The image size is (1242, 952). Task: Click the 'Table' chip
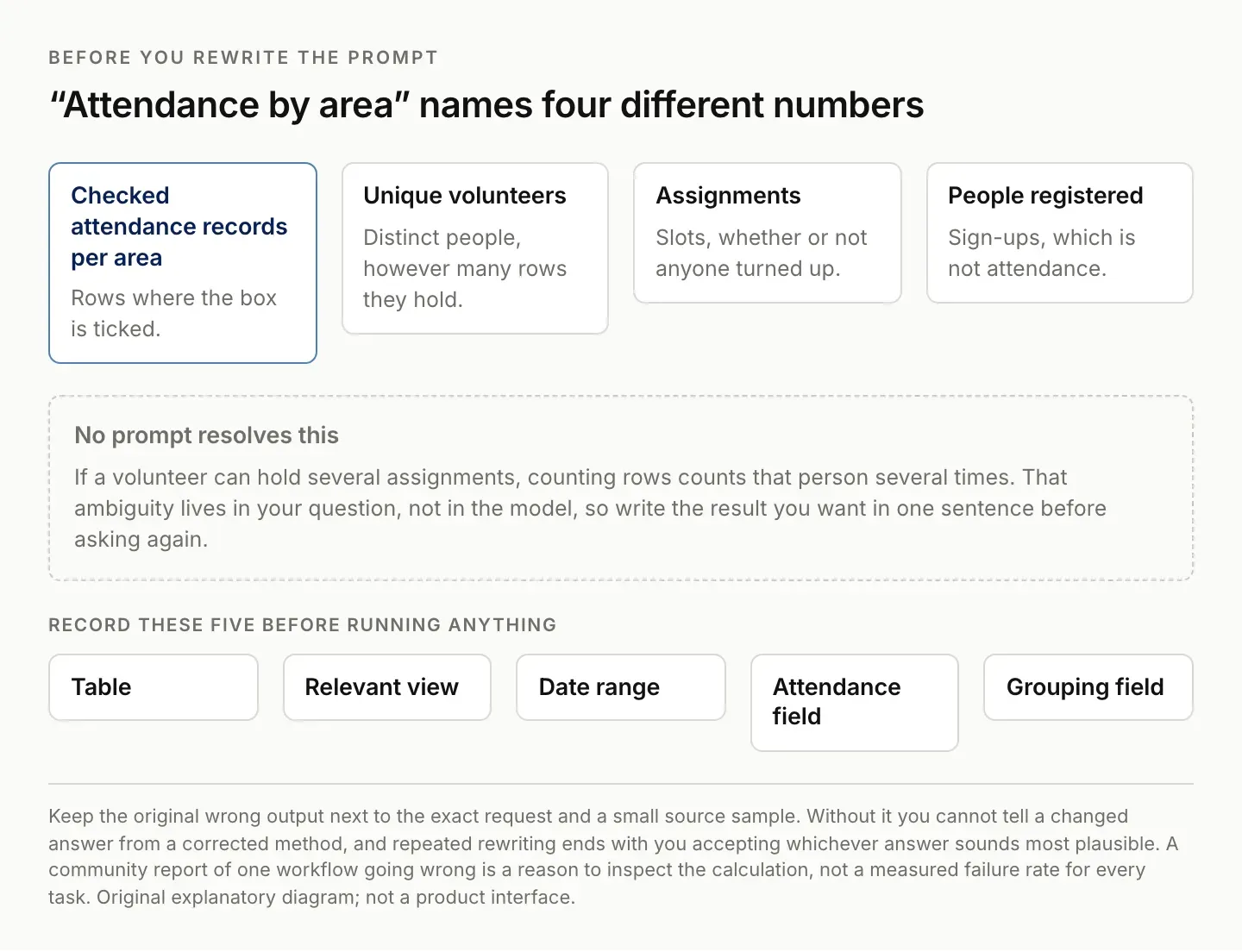point(154,687)
